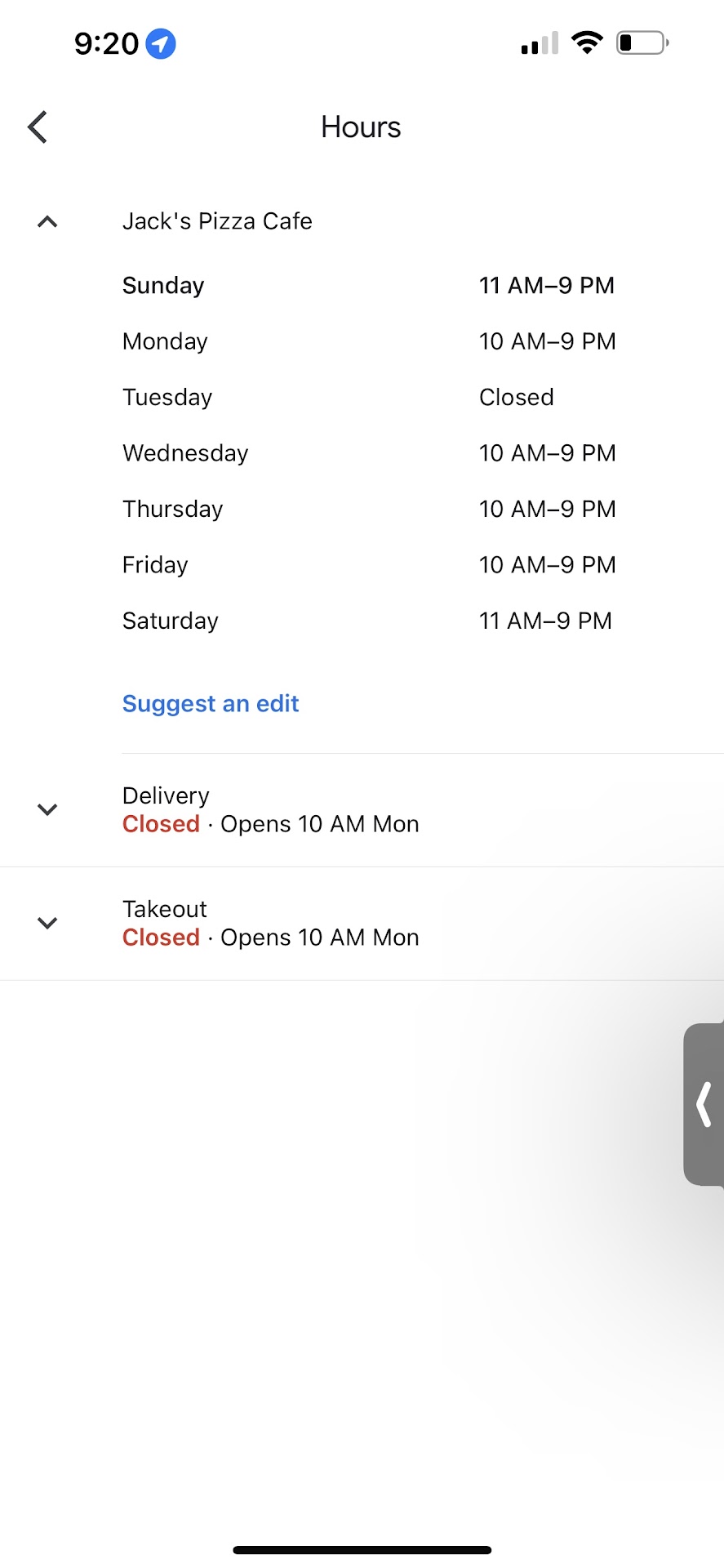Tap the home indicator bar

[362, 1549]
